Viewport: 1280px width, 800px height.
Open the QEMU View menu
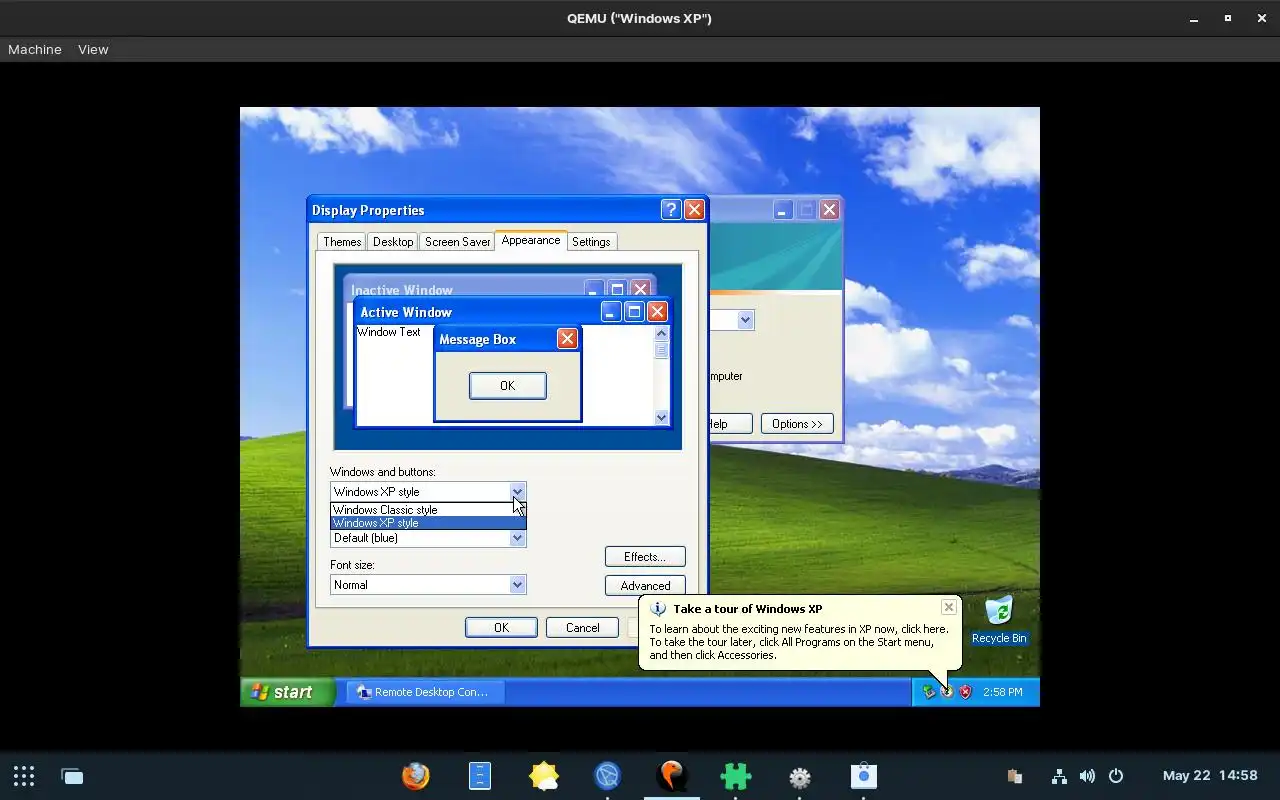pos(93,49)
